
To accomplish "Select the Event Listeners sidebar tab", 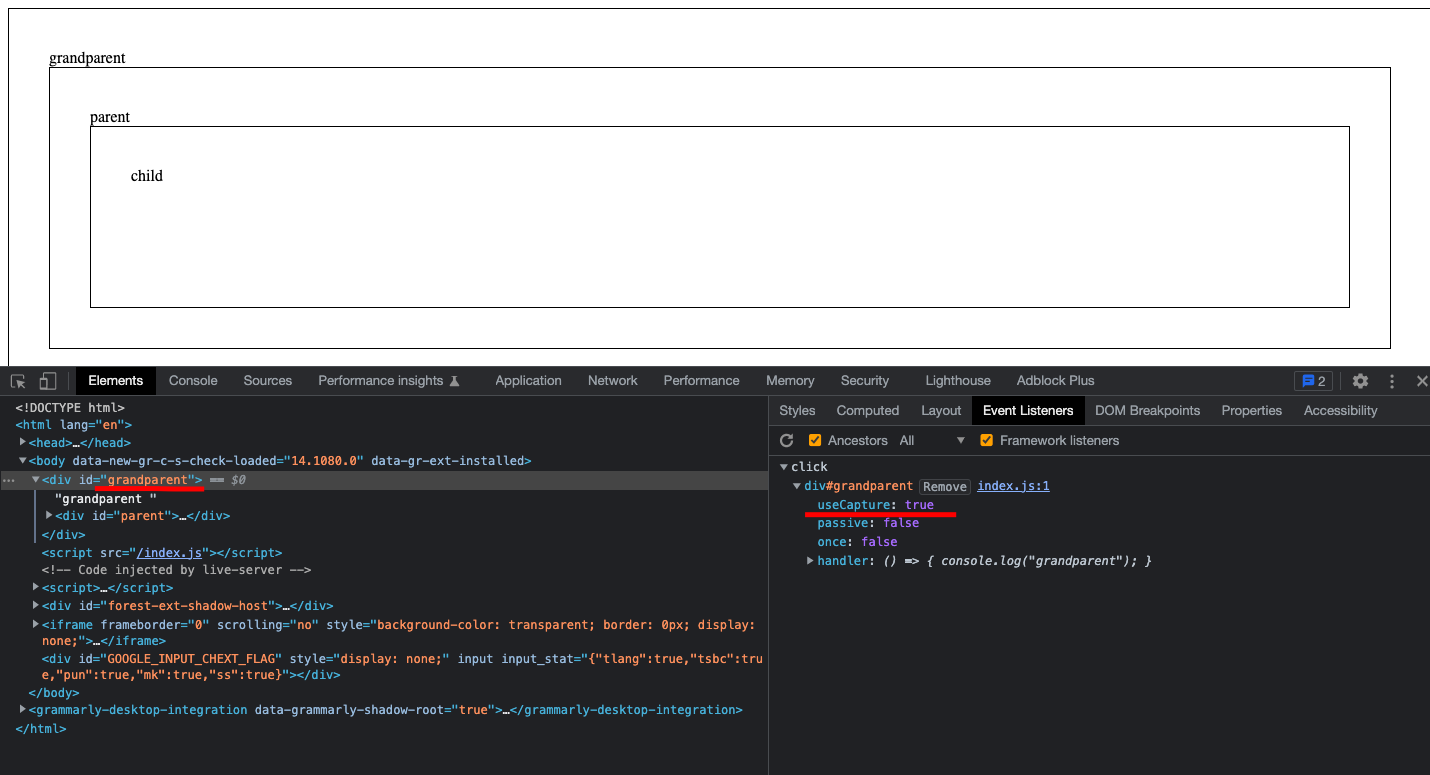I will (x=1028, y=411).
